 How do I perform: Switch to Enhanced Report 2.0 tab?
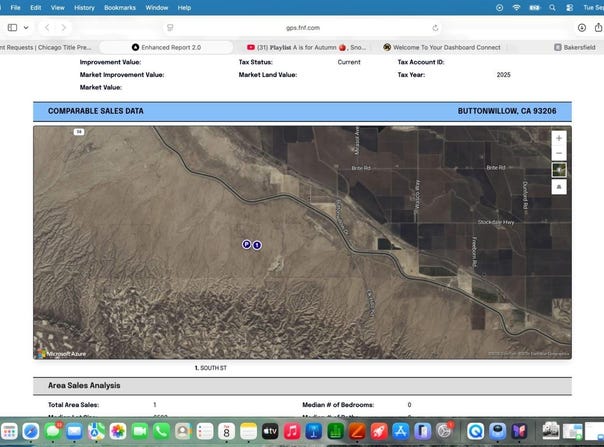point(166,47)
